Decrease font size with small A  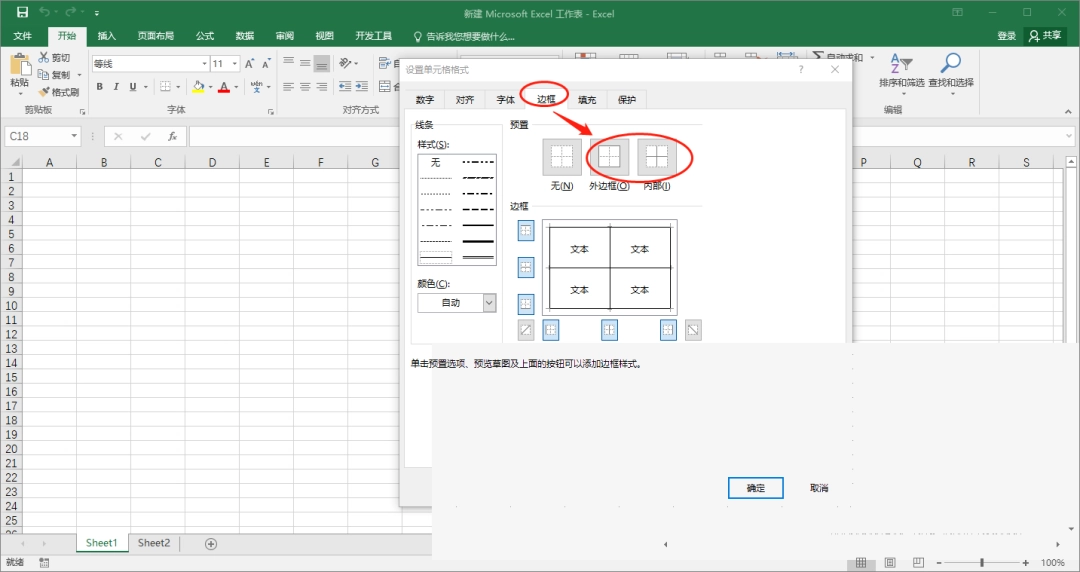point(266,63)
